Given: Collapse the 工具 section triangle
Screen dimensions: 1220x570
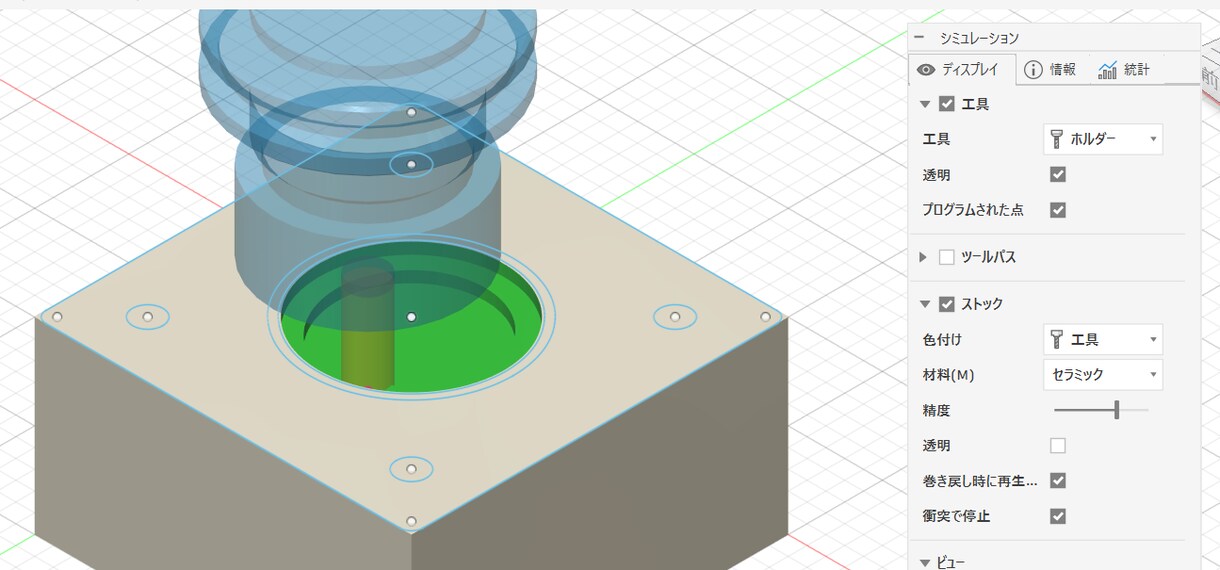Looking at the screenshot, I should click(925, 104).
